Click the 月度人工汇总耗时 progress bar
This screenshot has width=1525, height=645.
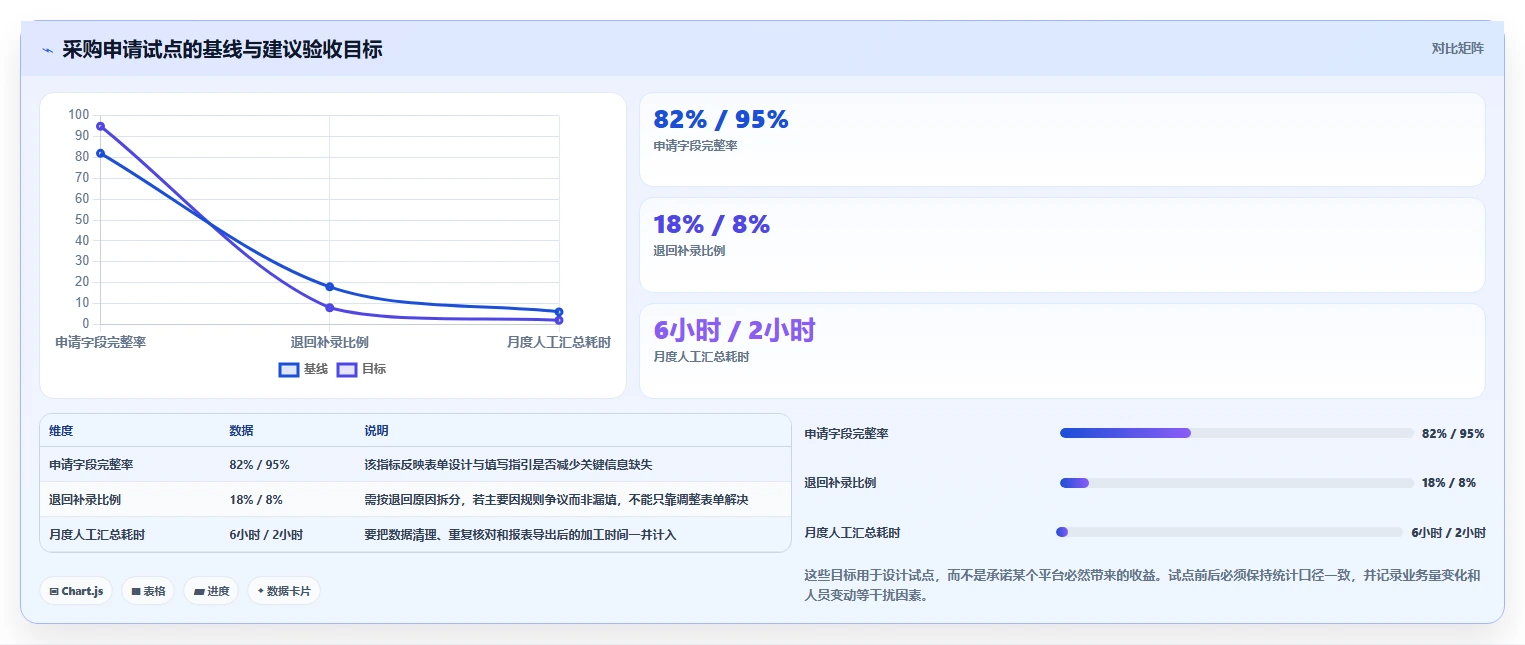pos(1229,532)
